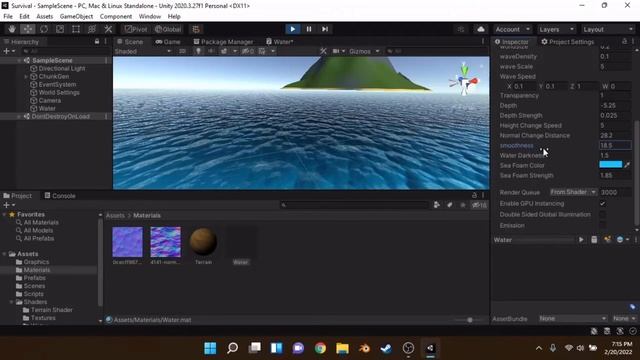The image size is (640, 360).
Task: Toggle Double Sided Global Illumination checkbox
Action: [x=602, y=214]
